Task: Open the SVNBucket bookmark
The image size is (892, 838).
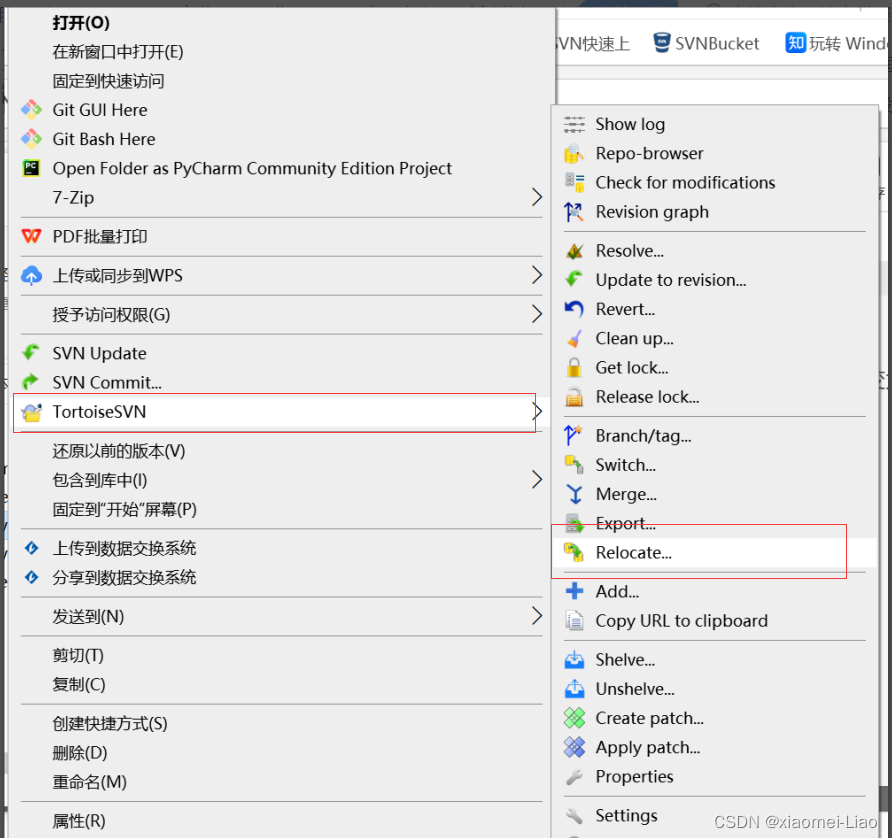Action: click(x=705, y=43)
